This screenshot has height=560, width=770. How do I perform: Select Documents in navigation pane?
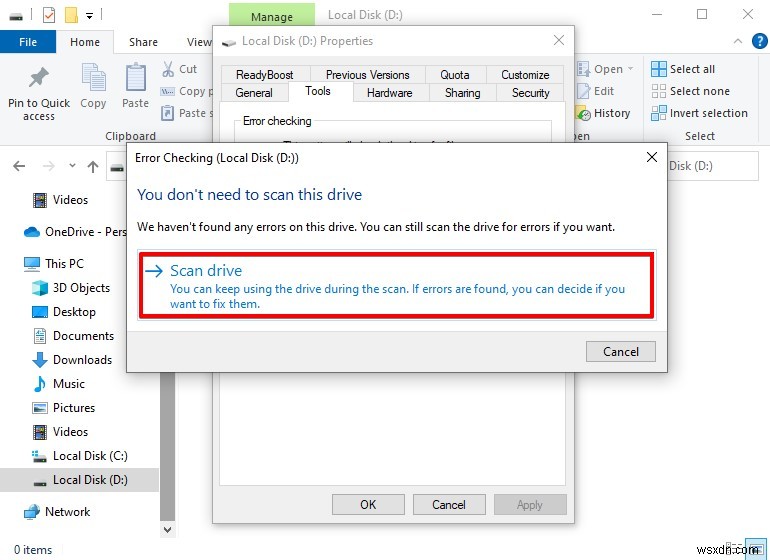click(73, 336)
